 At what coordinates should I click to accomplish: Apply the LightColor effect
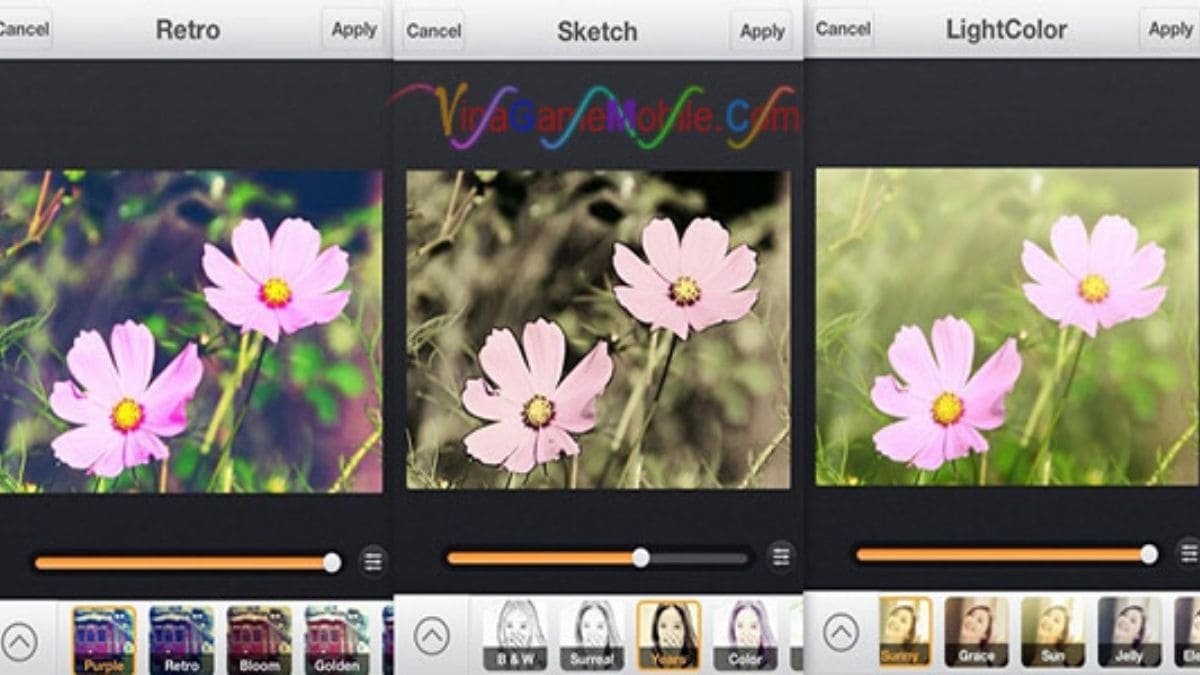(x=1169, y=29)
